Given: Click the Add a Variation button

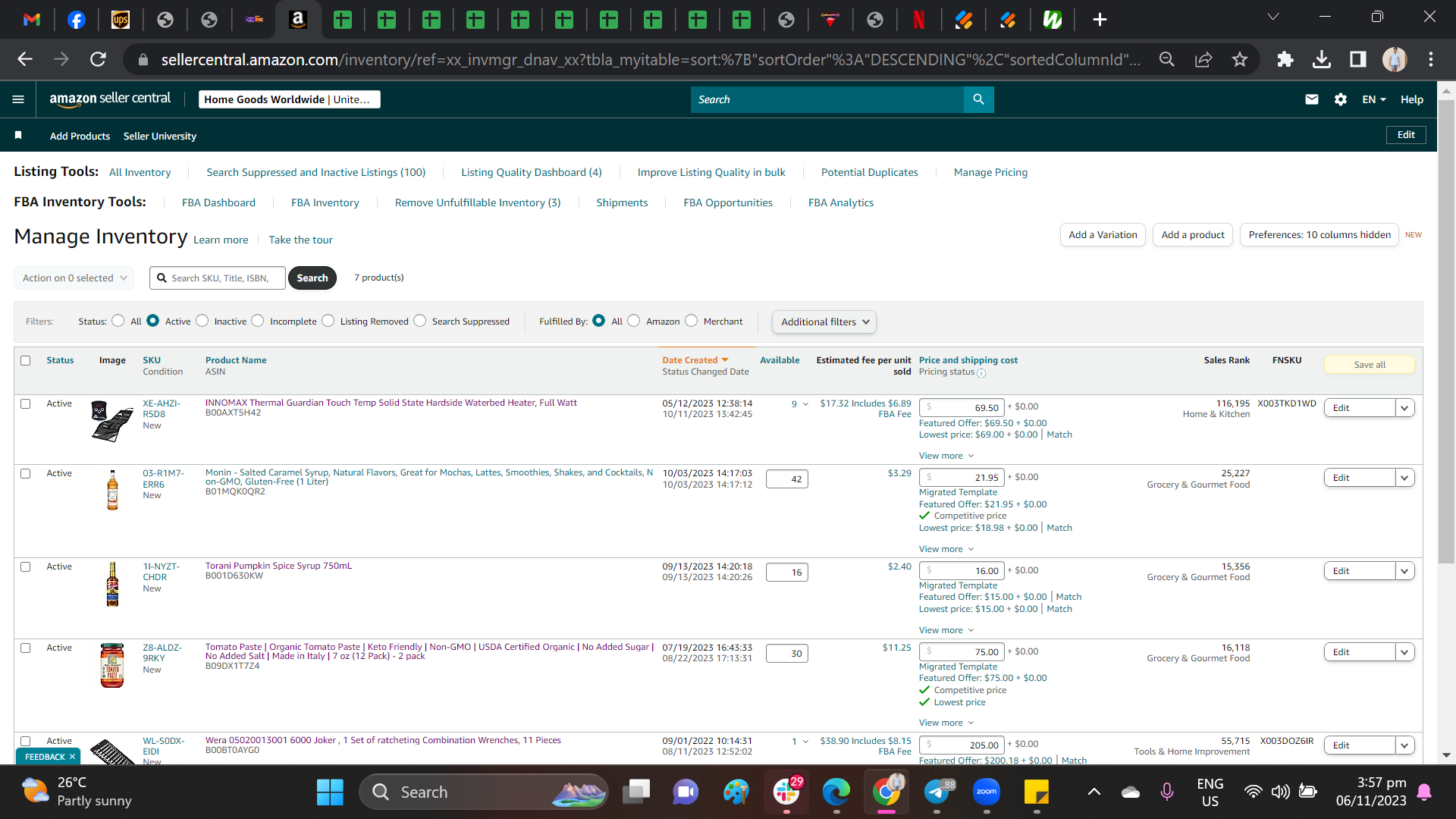Looking at the screenshot, I should pos(1103,235).
